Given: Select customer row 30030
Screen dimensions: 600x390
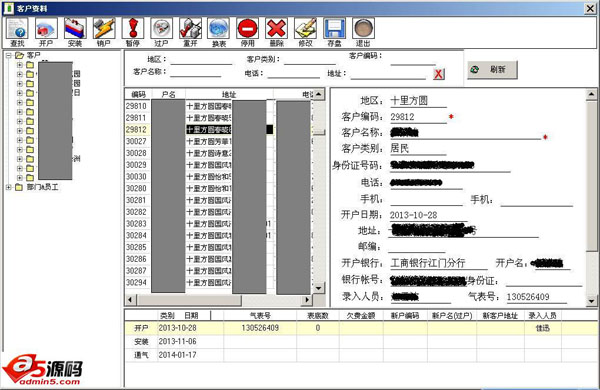Looking at the screenshot, I should click(x=218, y=177).
